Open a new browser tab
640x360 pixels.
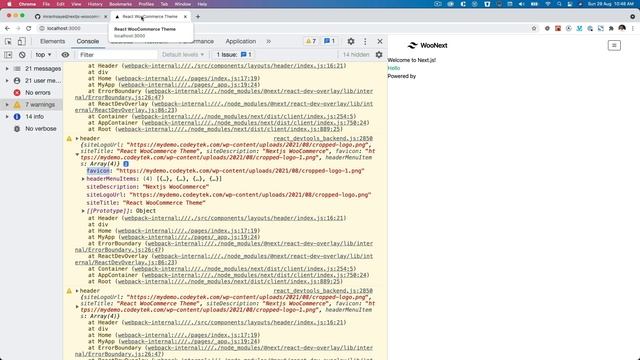(198, 17)
